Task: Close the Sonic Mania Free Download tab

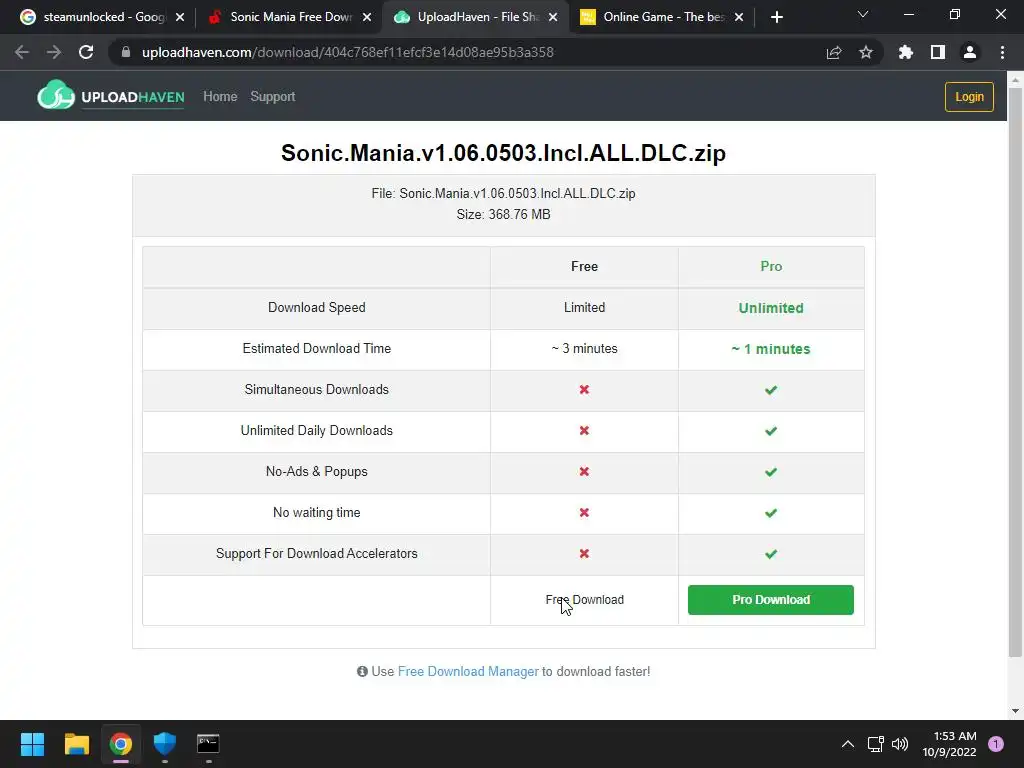Action: point(367,17)
